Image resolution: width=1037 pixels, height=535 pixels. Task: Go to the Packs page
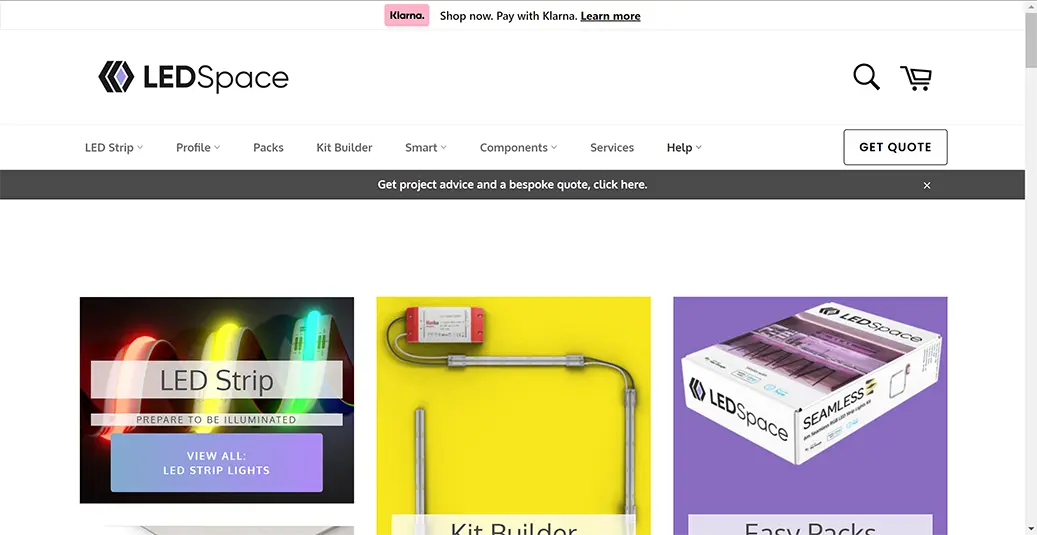tap(269, 147)
